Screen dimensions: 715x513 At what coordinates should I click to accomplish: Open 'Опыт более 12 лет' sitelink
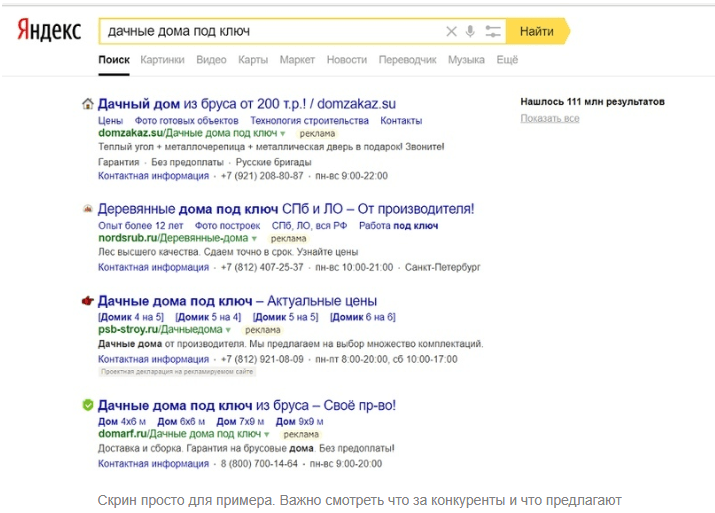(140, 226)
